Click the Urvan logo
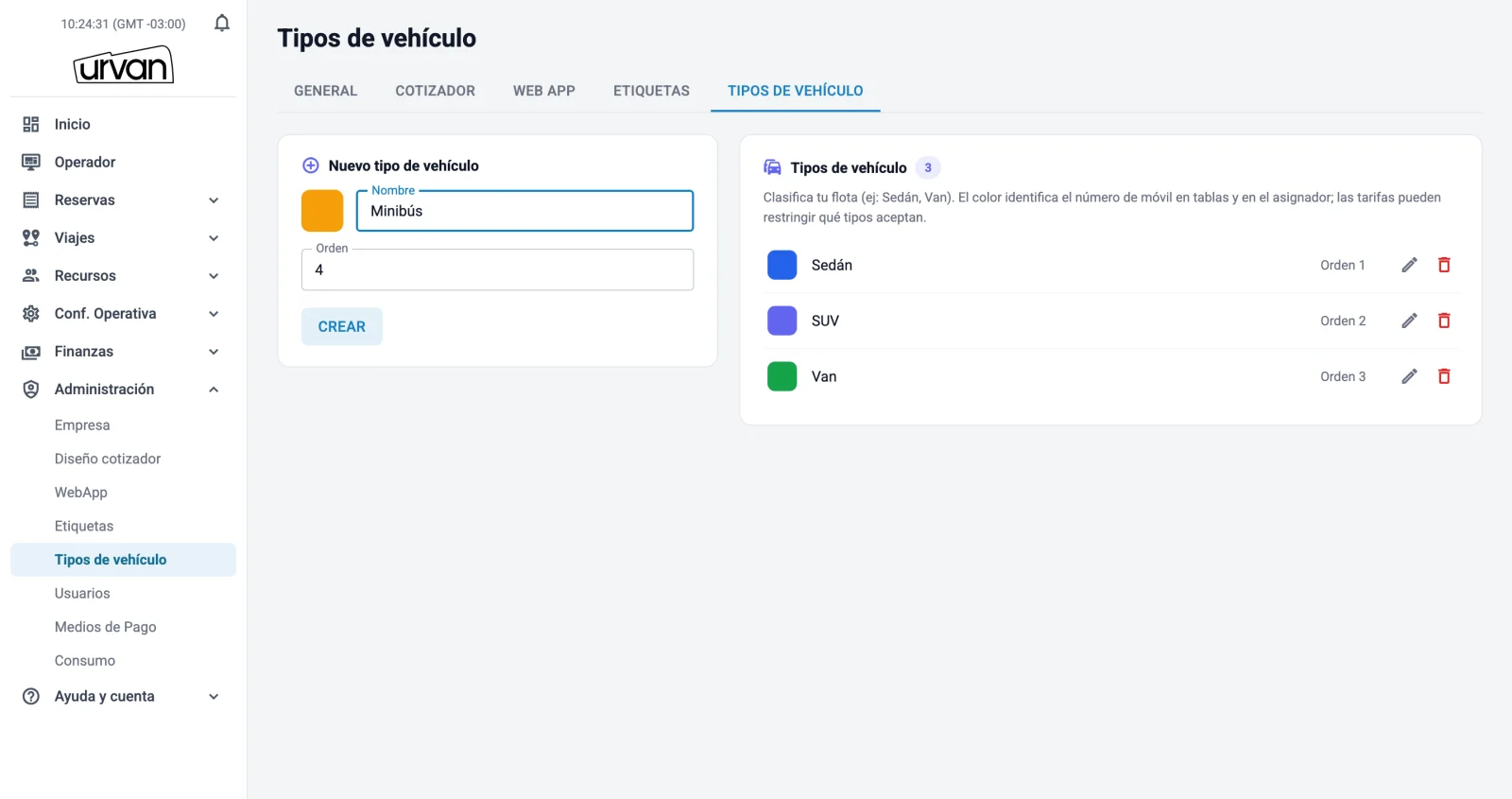Viewport: 1512px width, 799px height. [124, 65]
